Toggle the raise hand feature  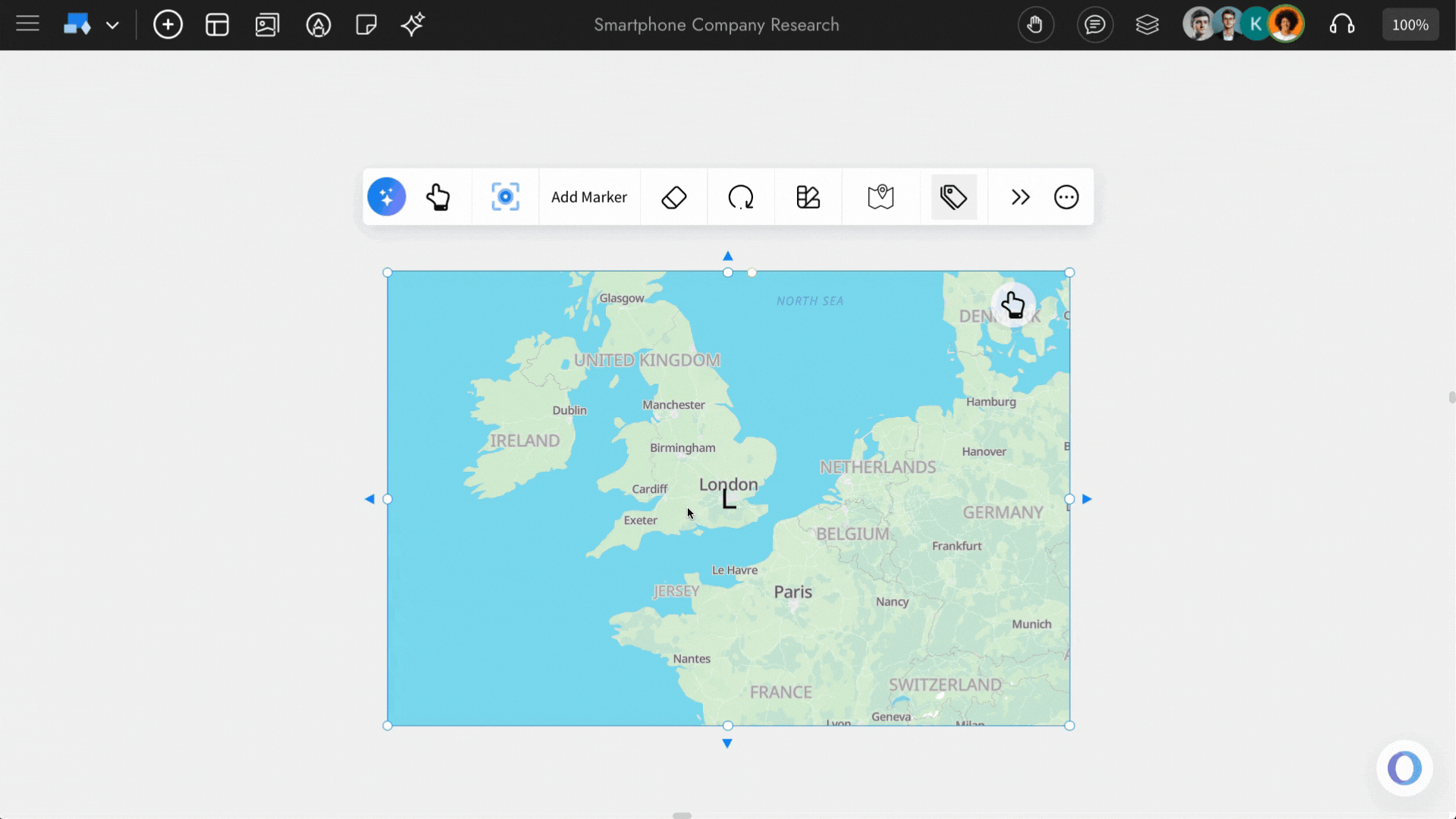[1036, 24]
